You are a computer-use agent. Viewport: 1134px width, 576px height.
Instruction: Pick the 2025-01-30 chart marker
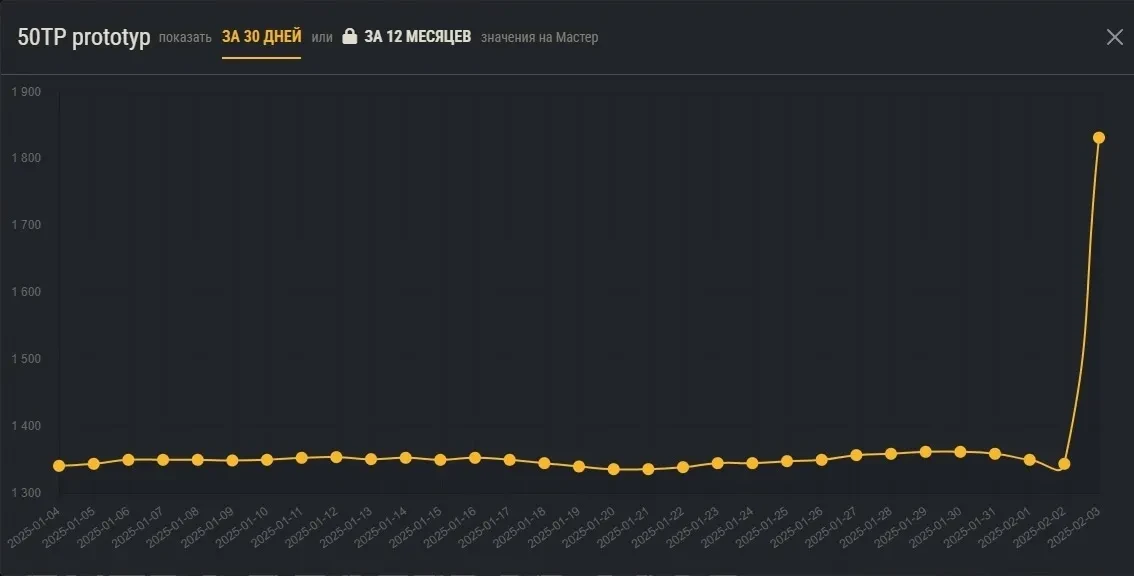(960, 452)
